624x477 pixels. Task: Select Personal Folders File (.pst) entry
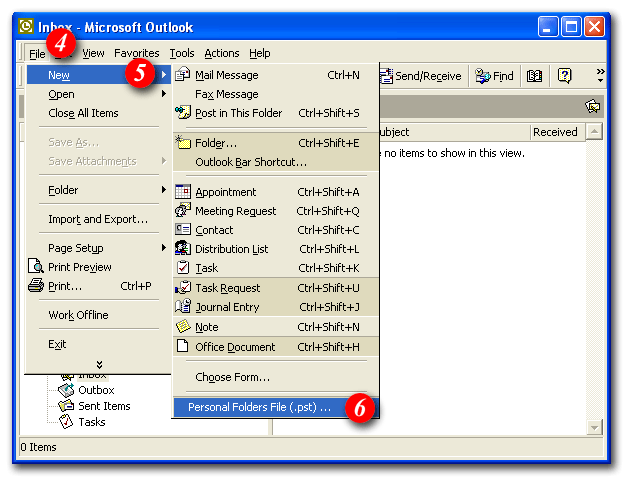coord(258,407)
